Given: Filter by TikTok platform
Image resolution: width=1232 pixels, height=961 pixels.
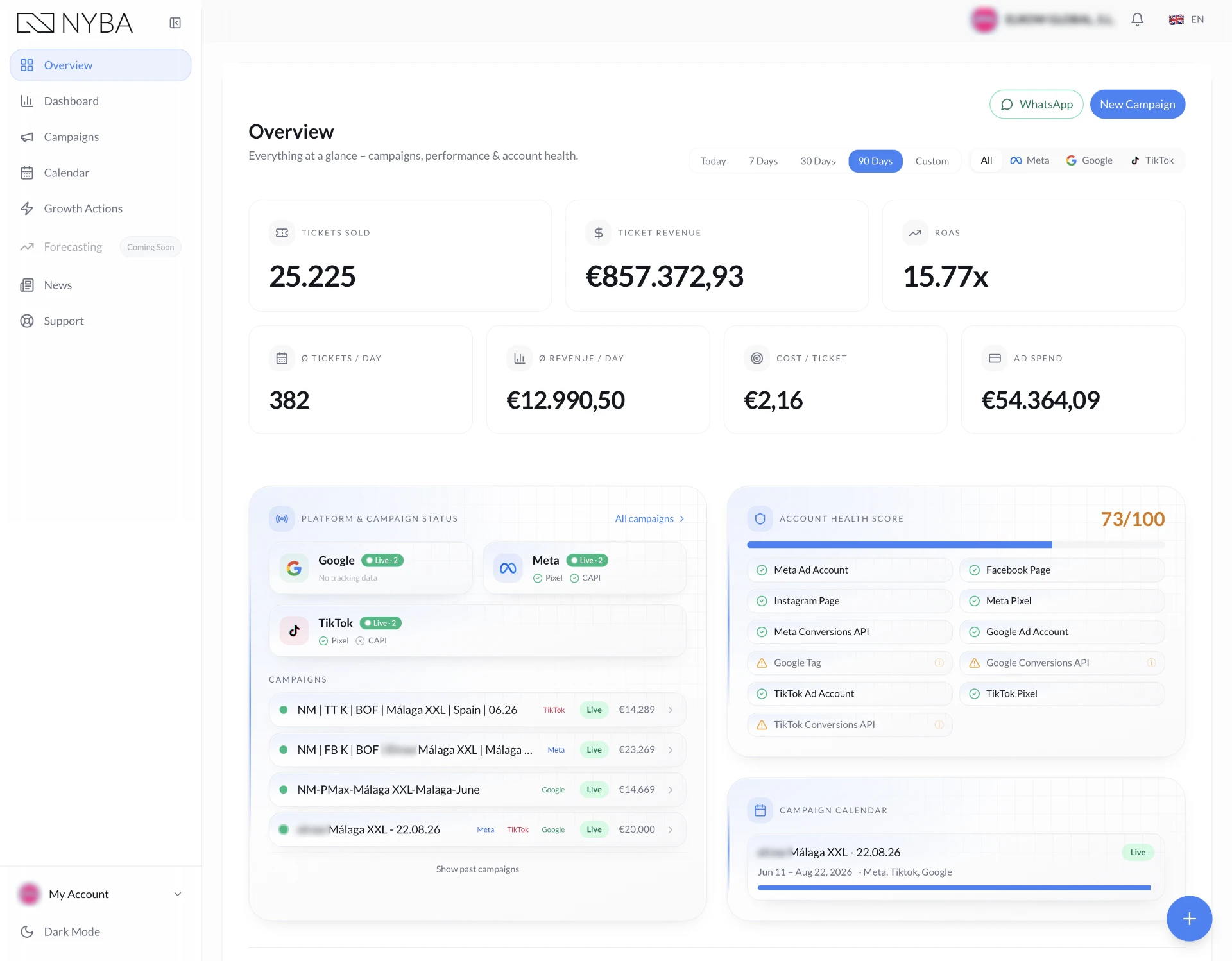Looking at the screenshot, I should pos(1152,160).
